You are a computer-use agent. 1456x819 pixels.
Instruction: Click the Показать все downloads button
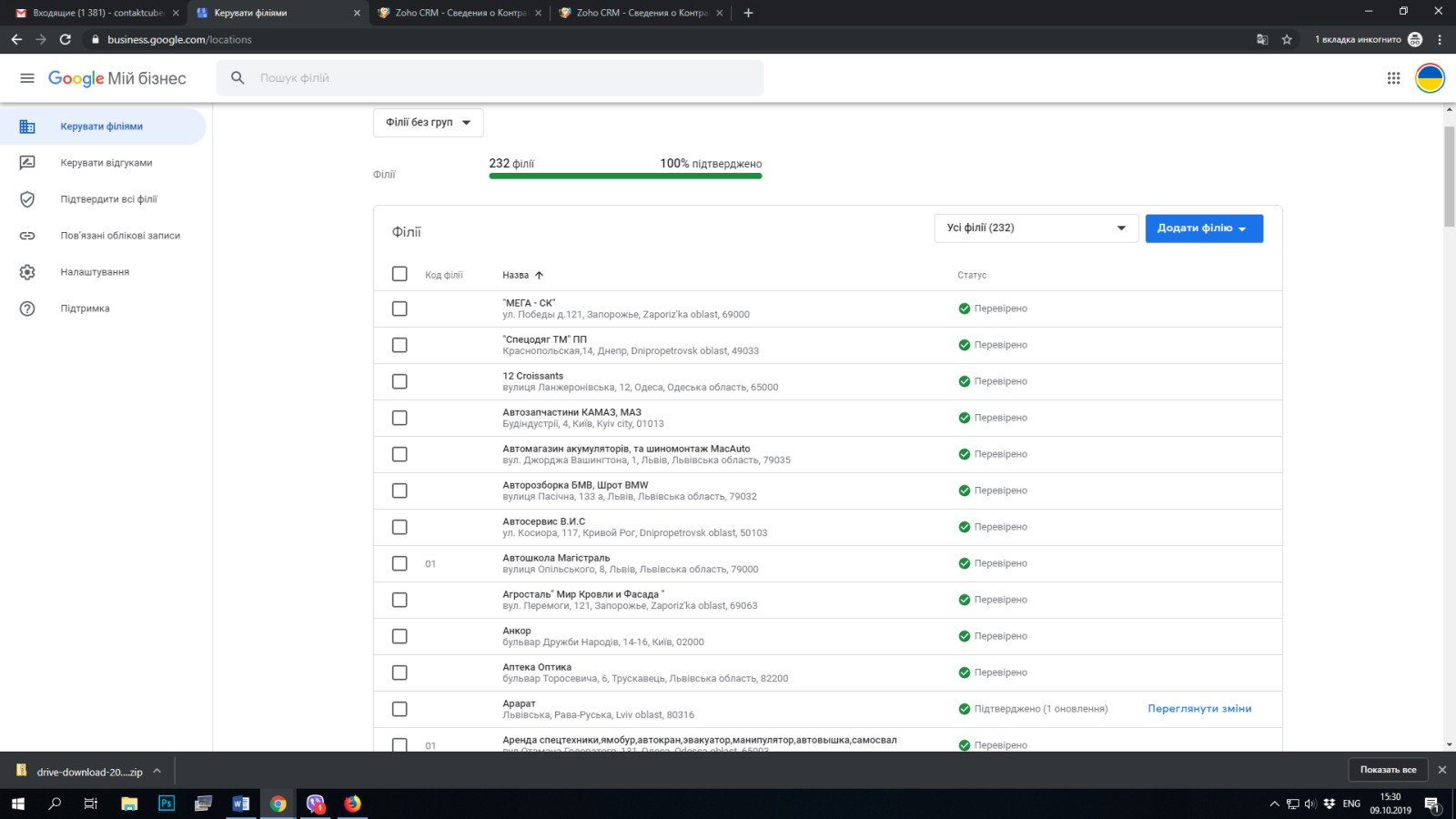click(1388, 770)
